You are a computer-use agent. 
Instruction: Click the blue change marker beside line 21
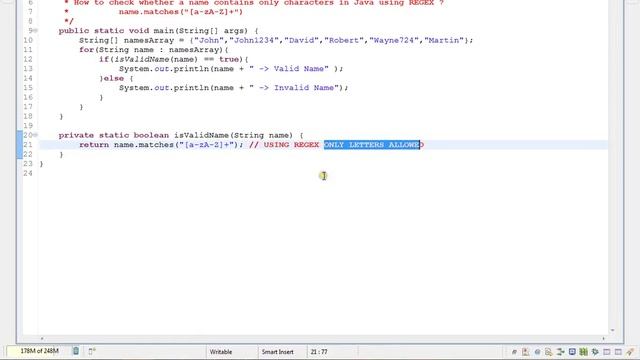(x=20, y=144)
